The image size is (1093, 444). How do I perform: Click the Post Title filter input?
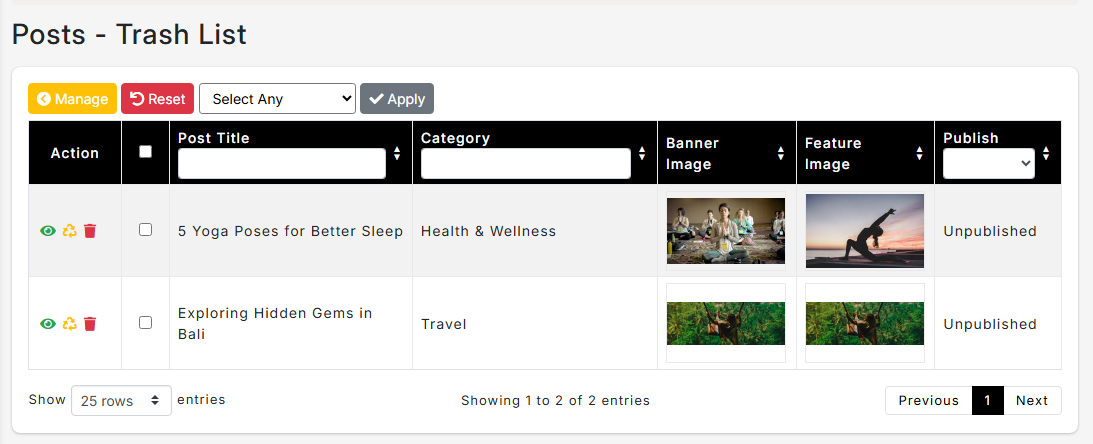(282, 163)
